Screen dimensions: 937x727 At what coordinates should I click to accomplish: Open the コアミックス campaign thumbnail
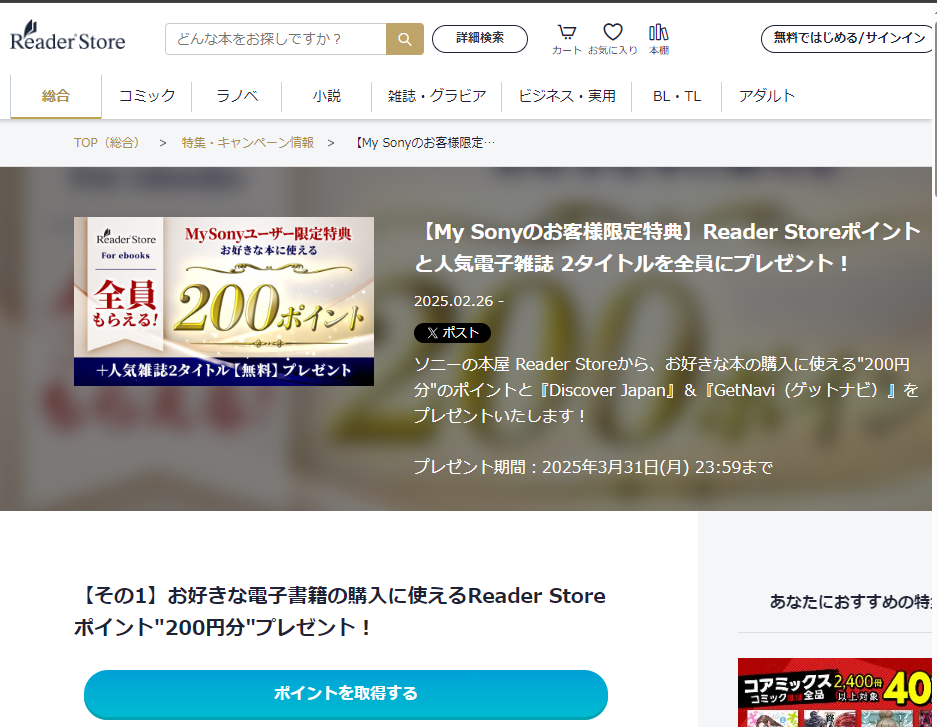(835, 692)
